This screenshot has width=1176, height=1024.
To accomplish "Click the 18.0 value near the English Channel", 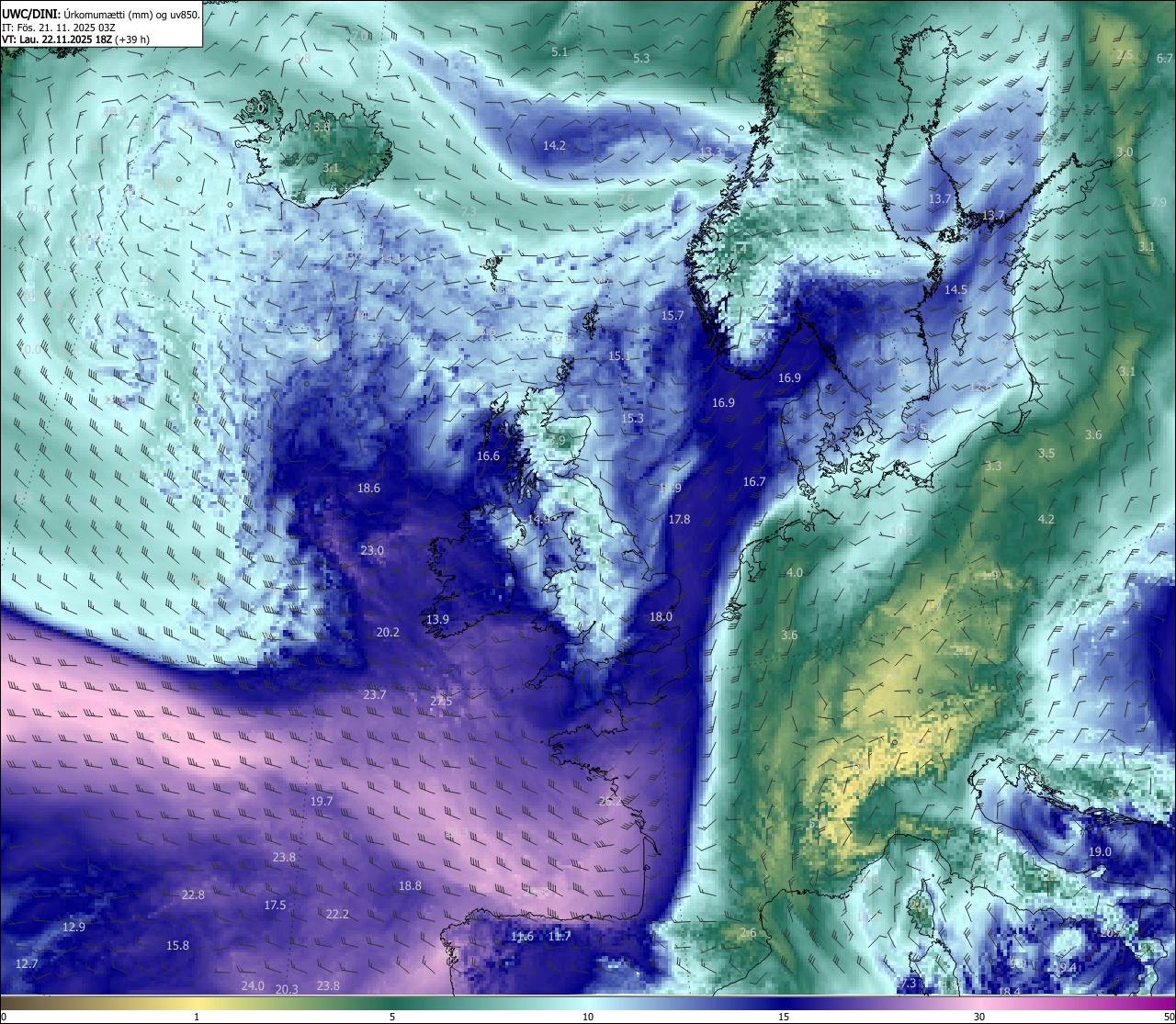I will [661, 616].
